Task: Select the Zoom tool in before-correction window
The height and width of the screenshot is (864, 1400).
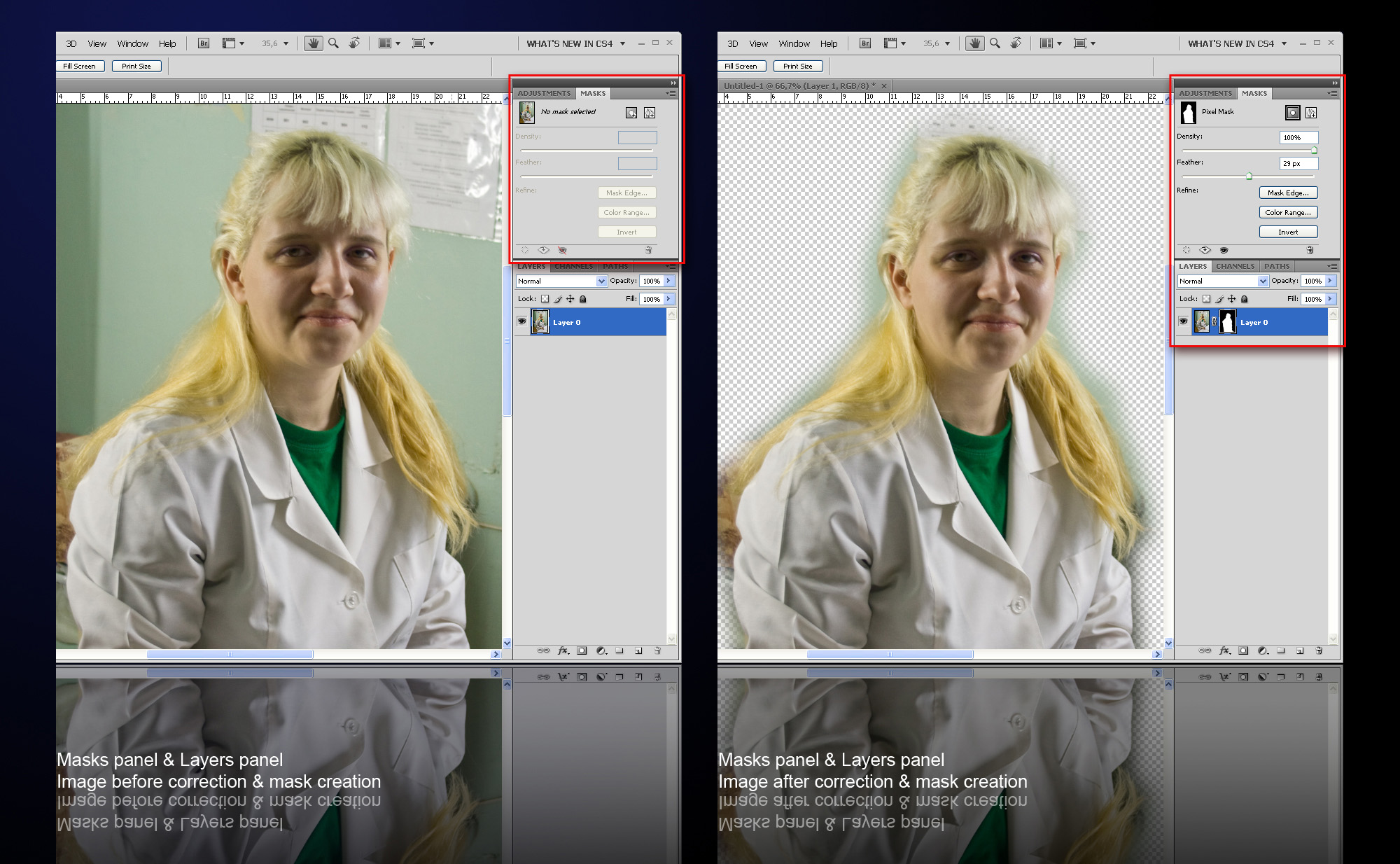Action: [x=334, y=43]
